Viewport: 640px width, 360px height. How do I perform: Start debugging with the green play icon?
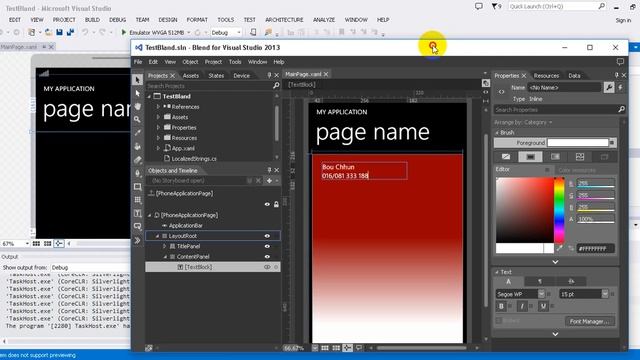pos(124,32)
